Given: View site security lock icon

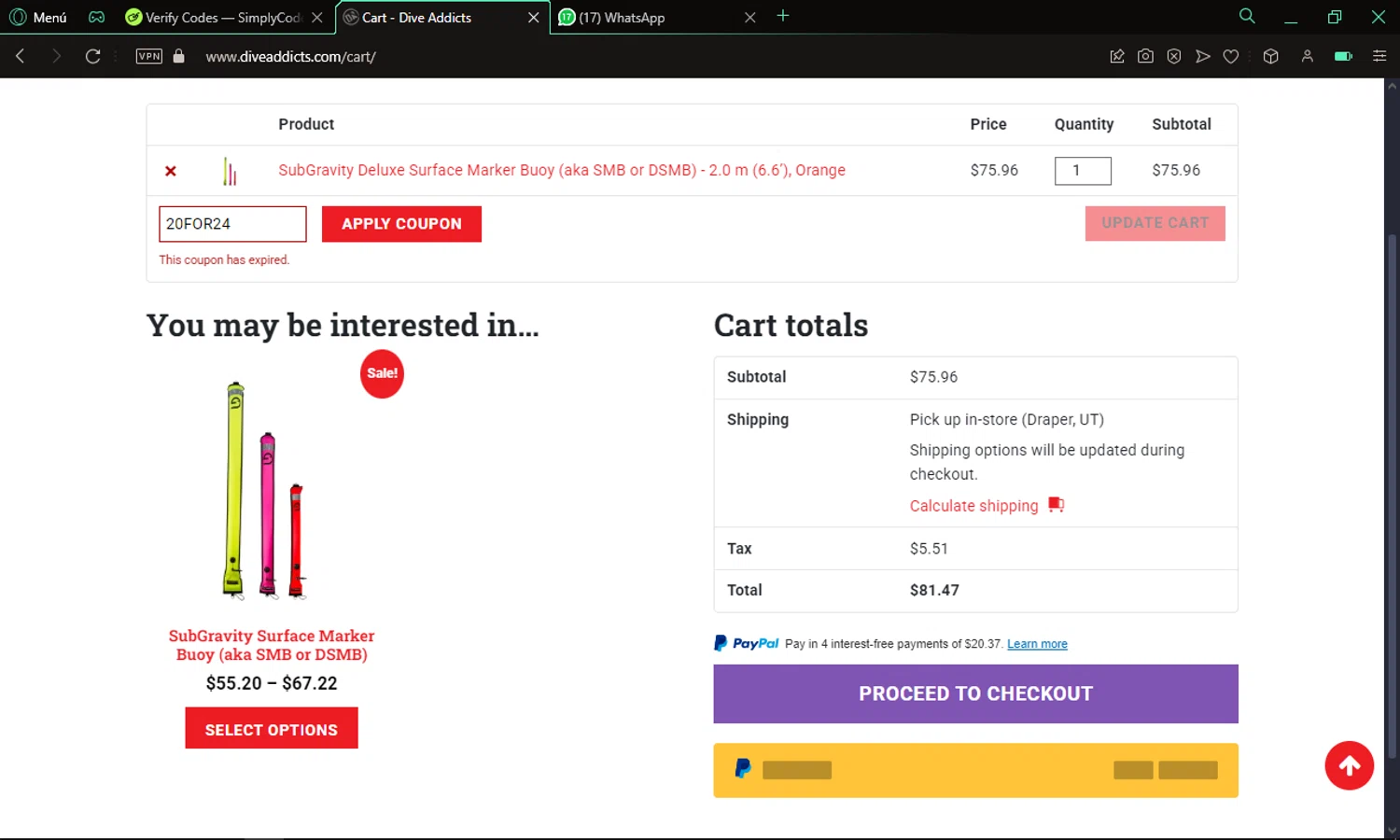Looking at the screenshot, I should click(178, 56).
